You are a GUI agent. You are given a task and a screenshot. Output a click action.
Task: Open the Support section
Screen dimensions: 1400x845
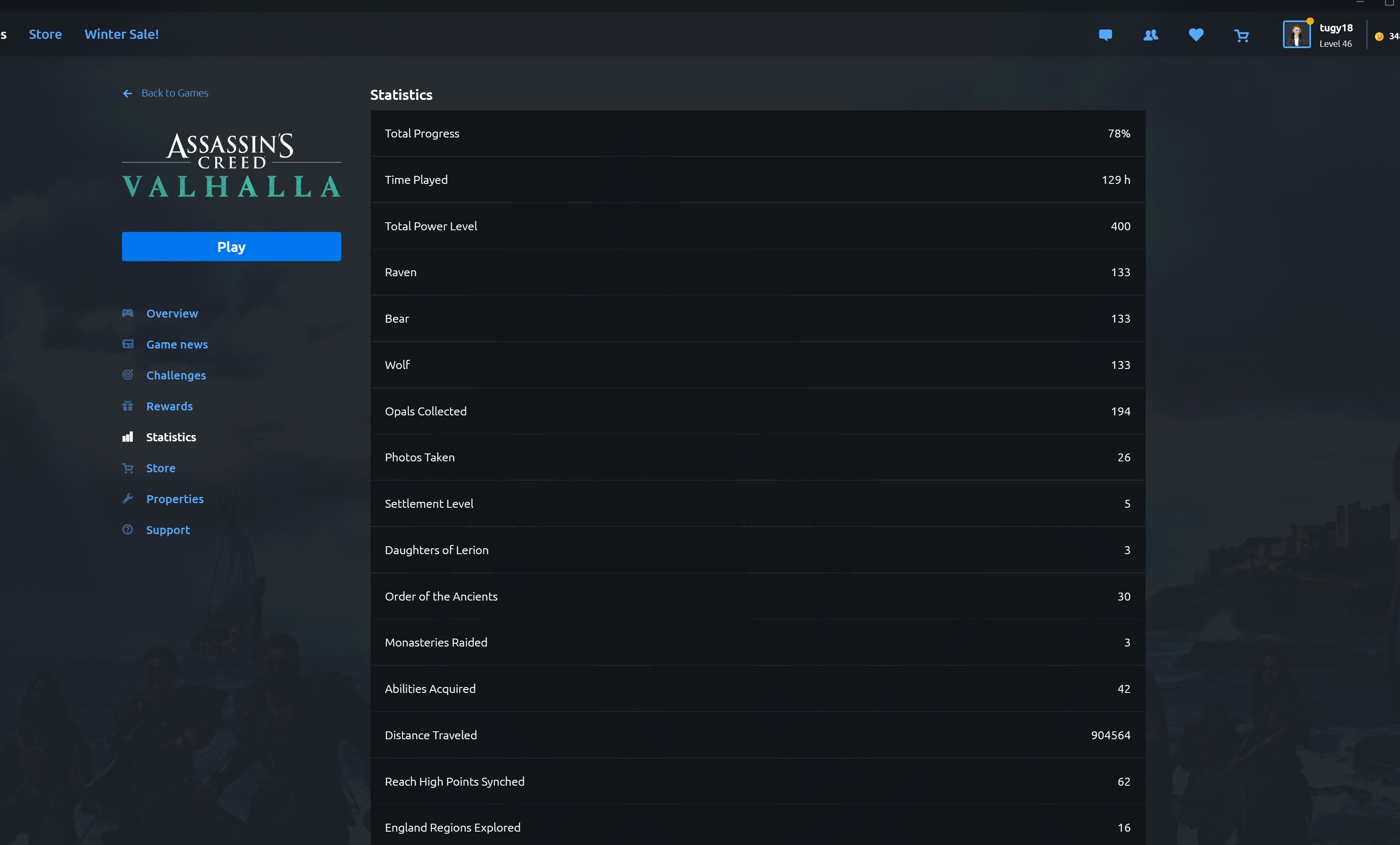coord(168,529)
